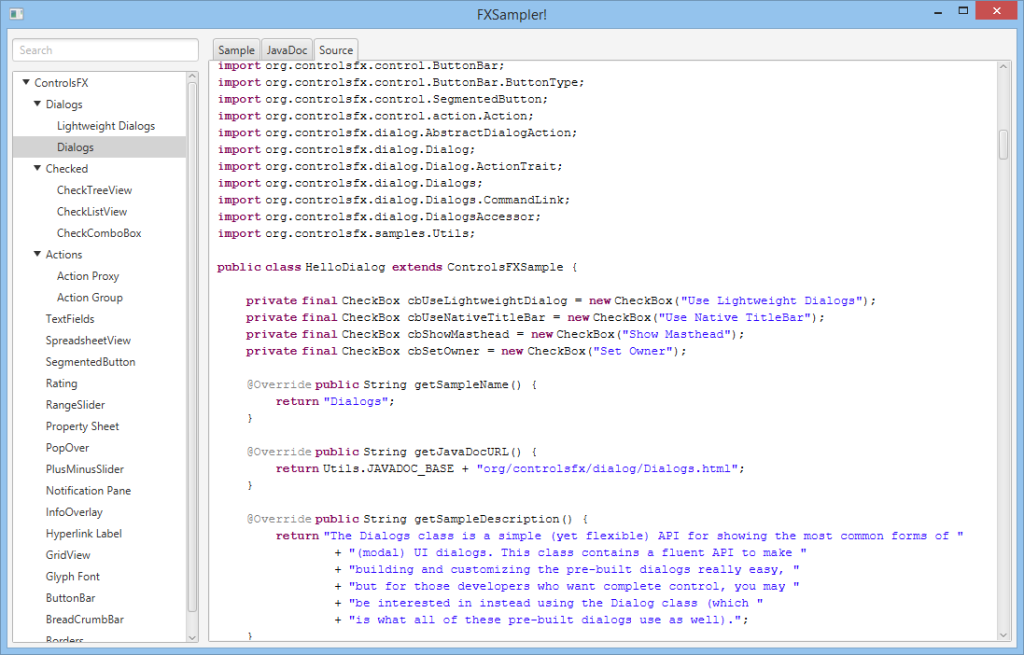This screenshot has width=1024, height=655.
Task: Click the 'getSampleDescription()' method name
Action: click(x=493, y=519)
